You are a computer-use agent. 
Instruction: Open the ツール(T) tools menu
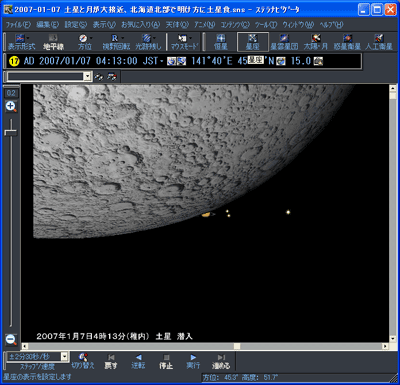point(266,25)
